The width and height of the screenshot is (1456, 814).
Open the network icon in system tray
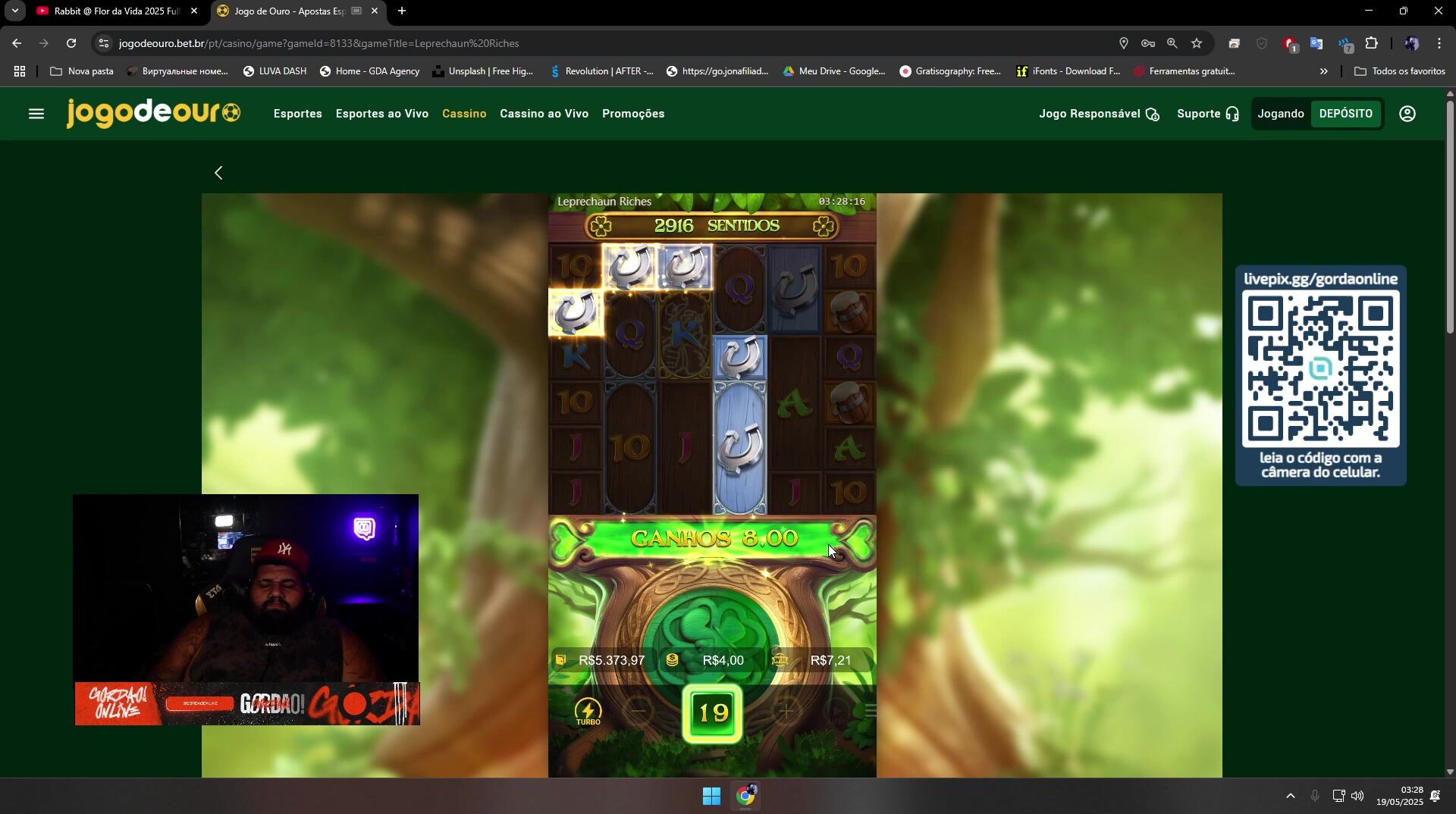pyautogui.click(x=1338, y=796)
